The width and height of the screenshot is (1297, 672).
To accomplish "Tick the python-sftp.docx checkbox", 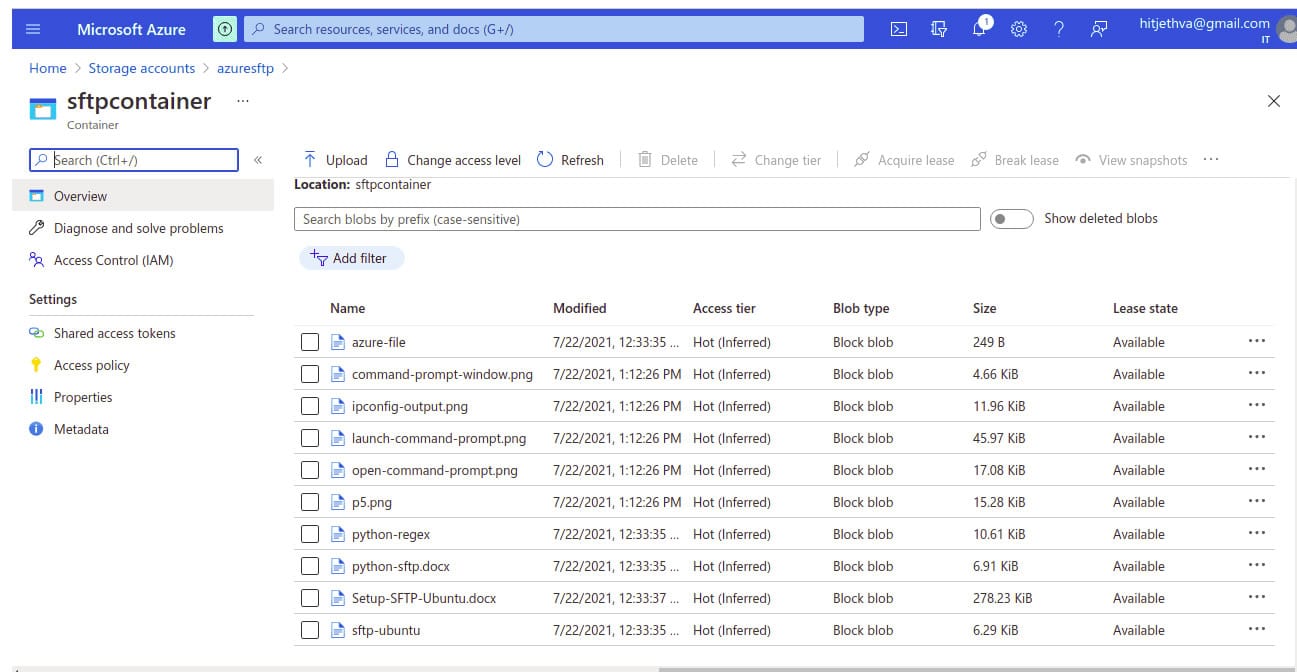I will (x=310, y=566).
